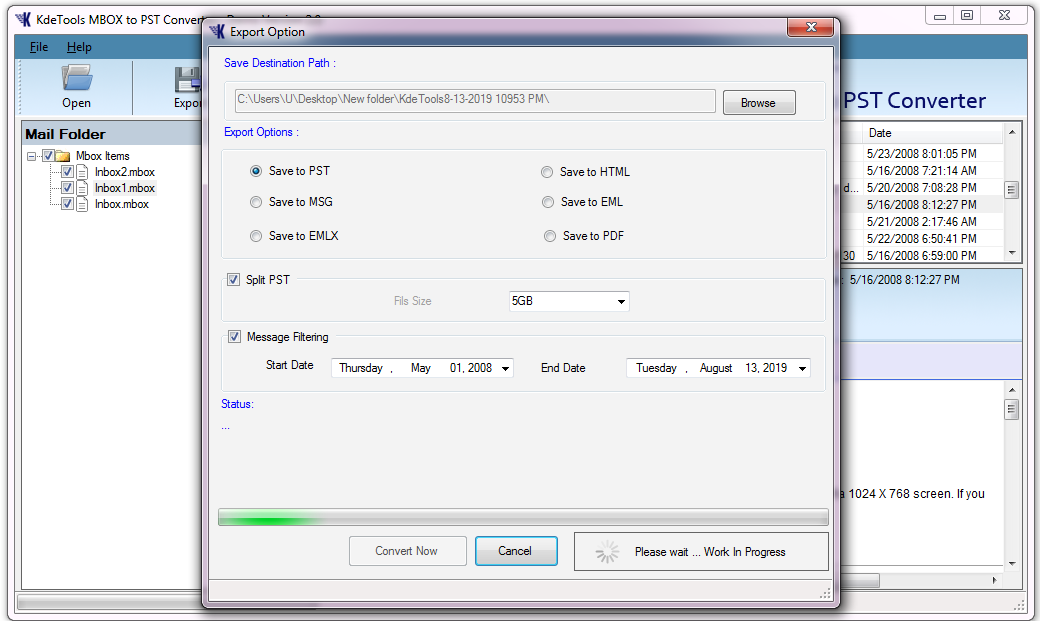Image resolution: width=1040 pixels, height=624 pixels.
Task: Select the 5/16/2008 6:59:00 PM row
Action: point(921,256)
